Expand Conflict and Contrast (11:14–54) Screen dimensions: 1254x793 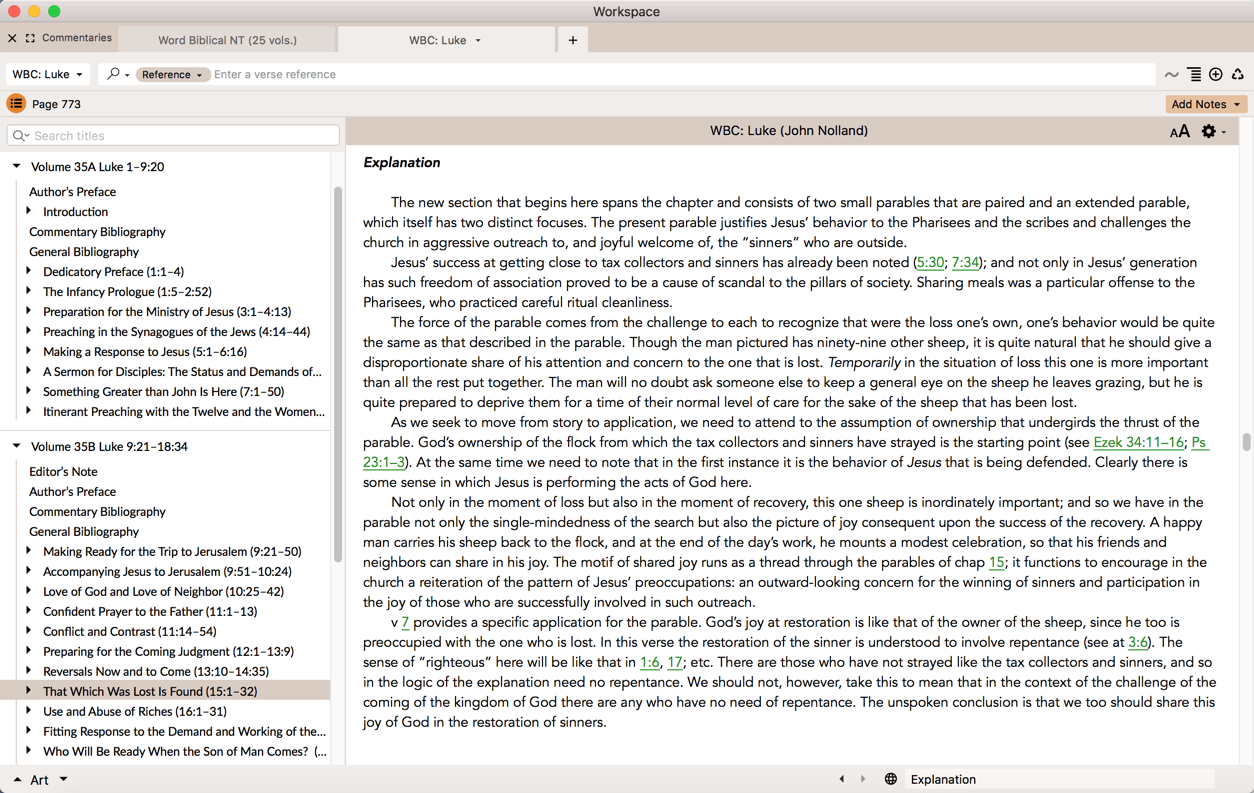pos(29,631)
